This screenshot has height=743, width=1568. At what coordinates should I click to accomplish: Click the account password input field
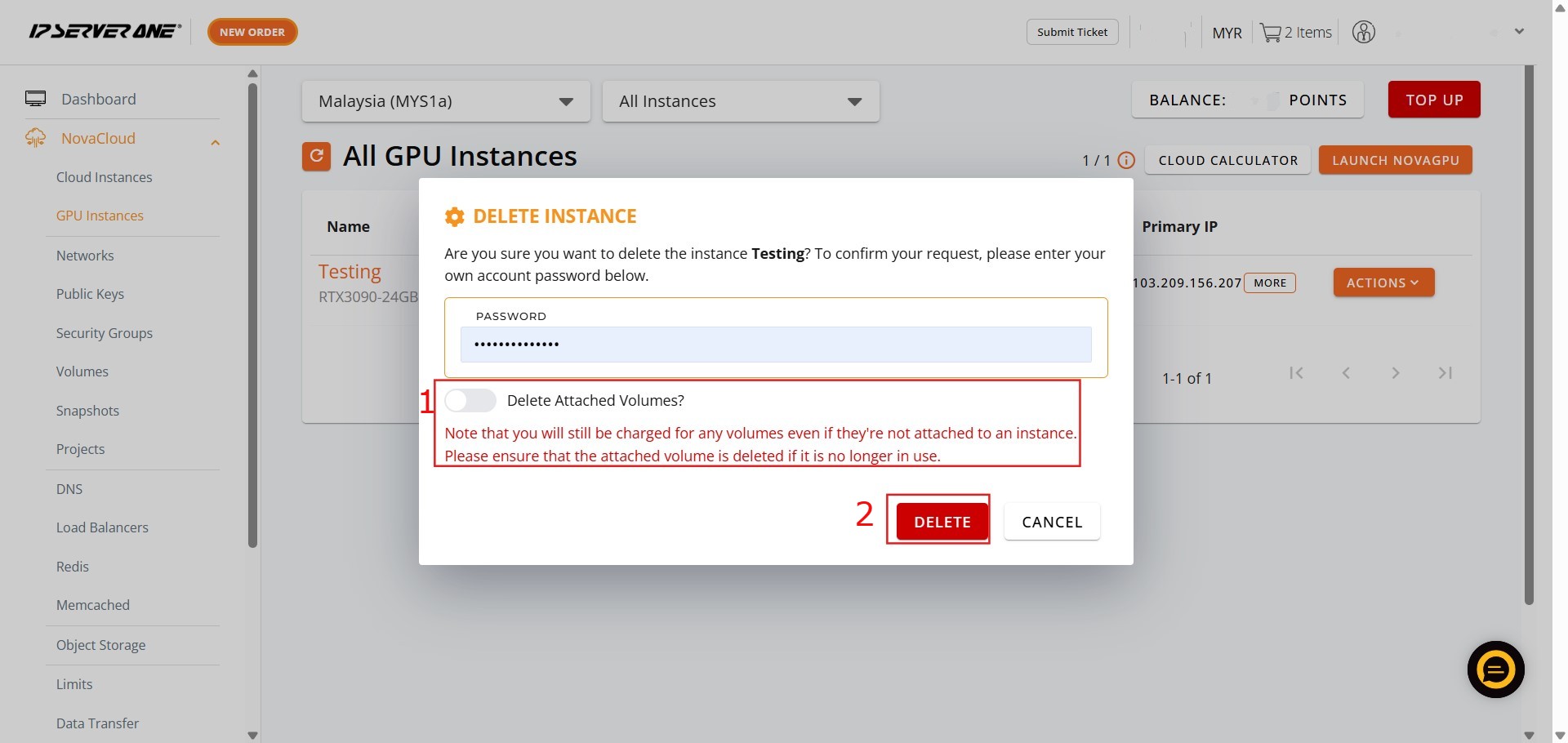(775, 345)
